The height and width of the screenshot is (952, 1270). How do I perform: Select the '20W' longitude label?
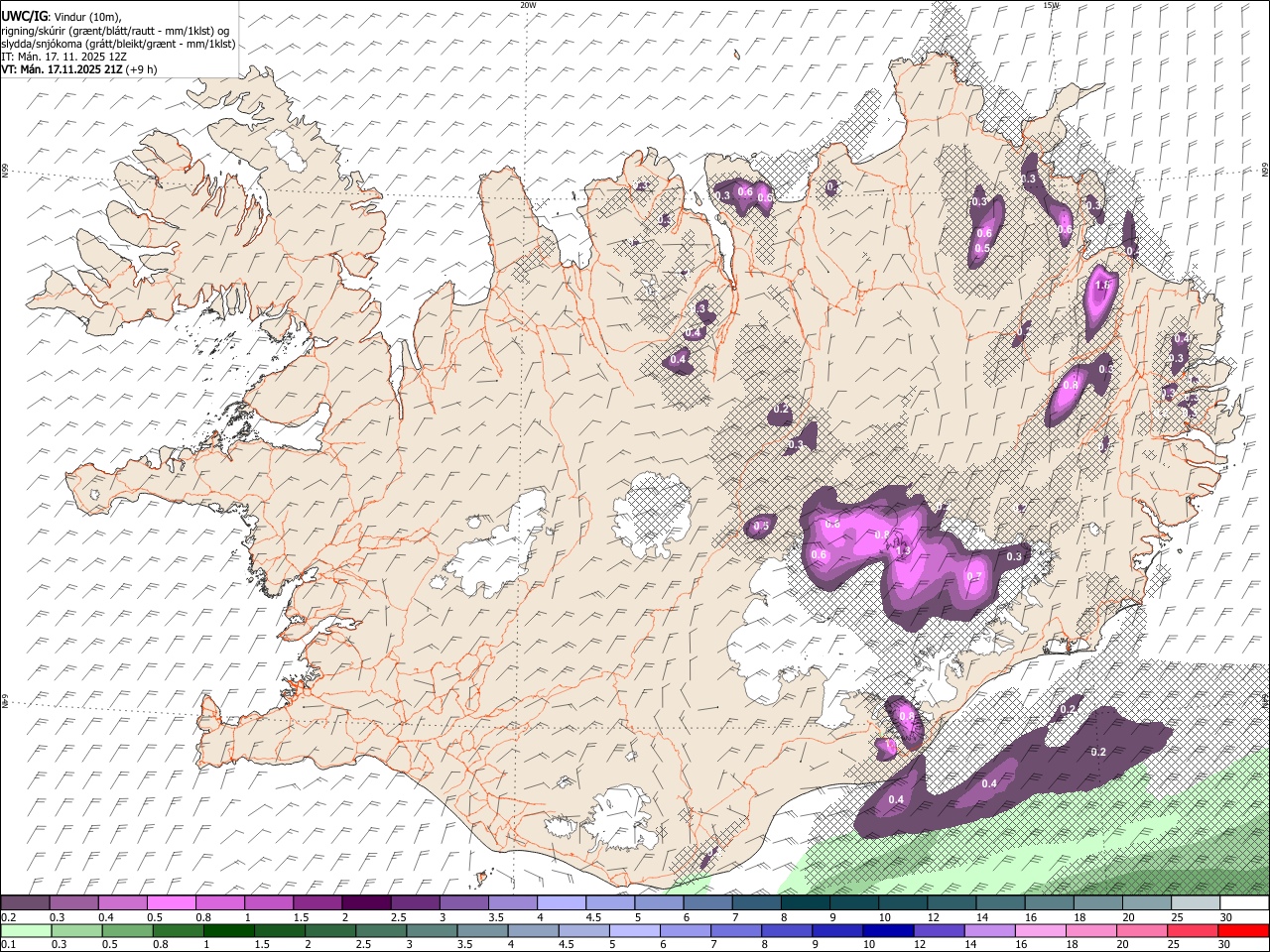pos(528,5)
